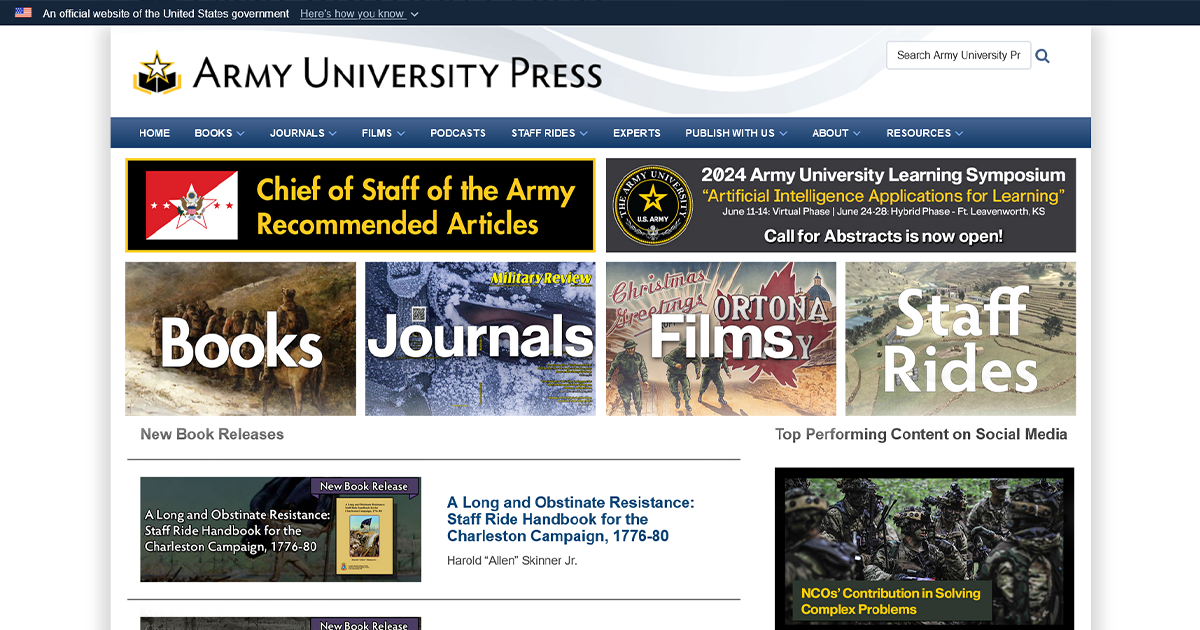
Task: Click the Army University Press title text logo
Action: pos(398,74)
